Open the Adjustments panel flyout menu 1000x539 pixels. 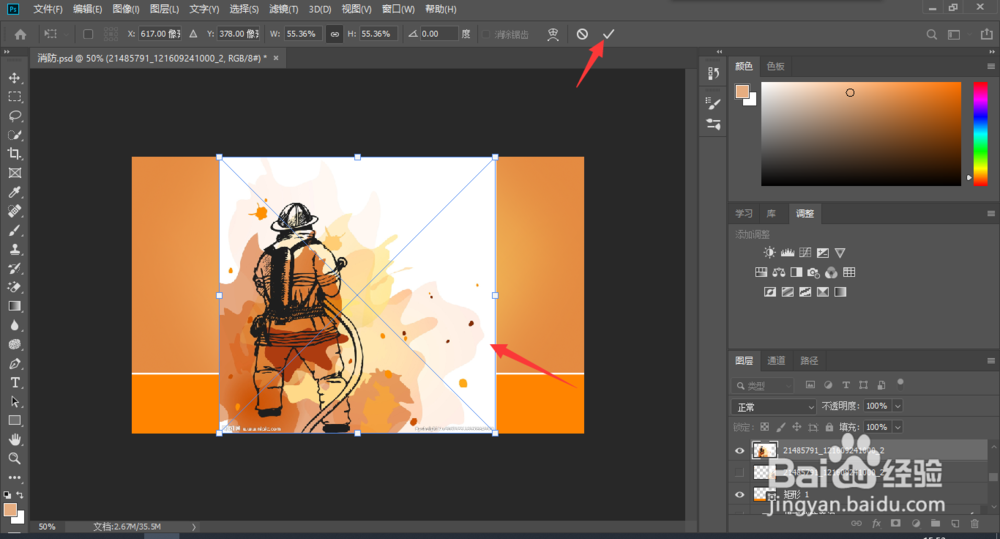coord(991,214)
